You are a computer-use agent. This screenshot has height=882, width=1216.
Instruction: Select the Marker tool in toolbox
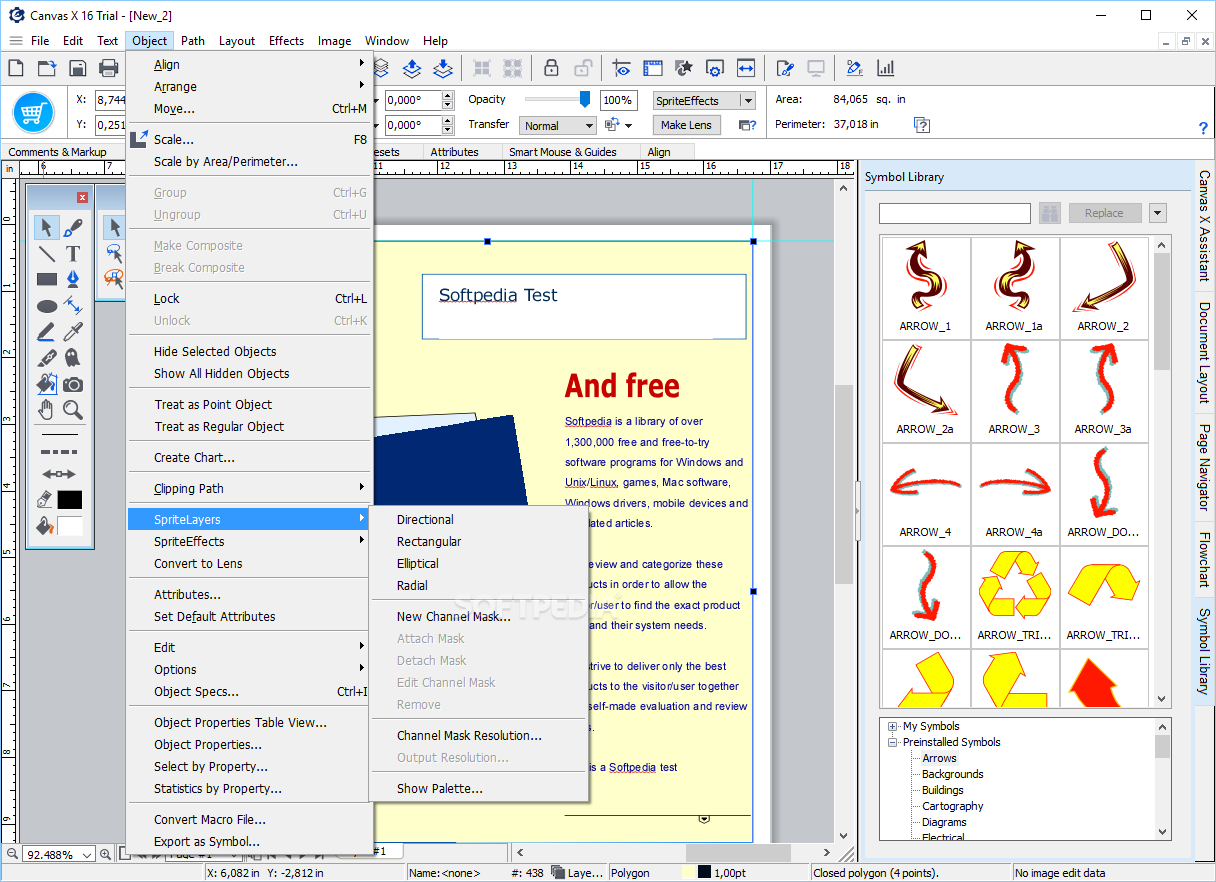46,331
